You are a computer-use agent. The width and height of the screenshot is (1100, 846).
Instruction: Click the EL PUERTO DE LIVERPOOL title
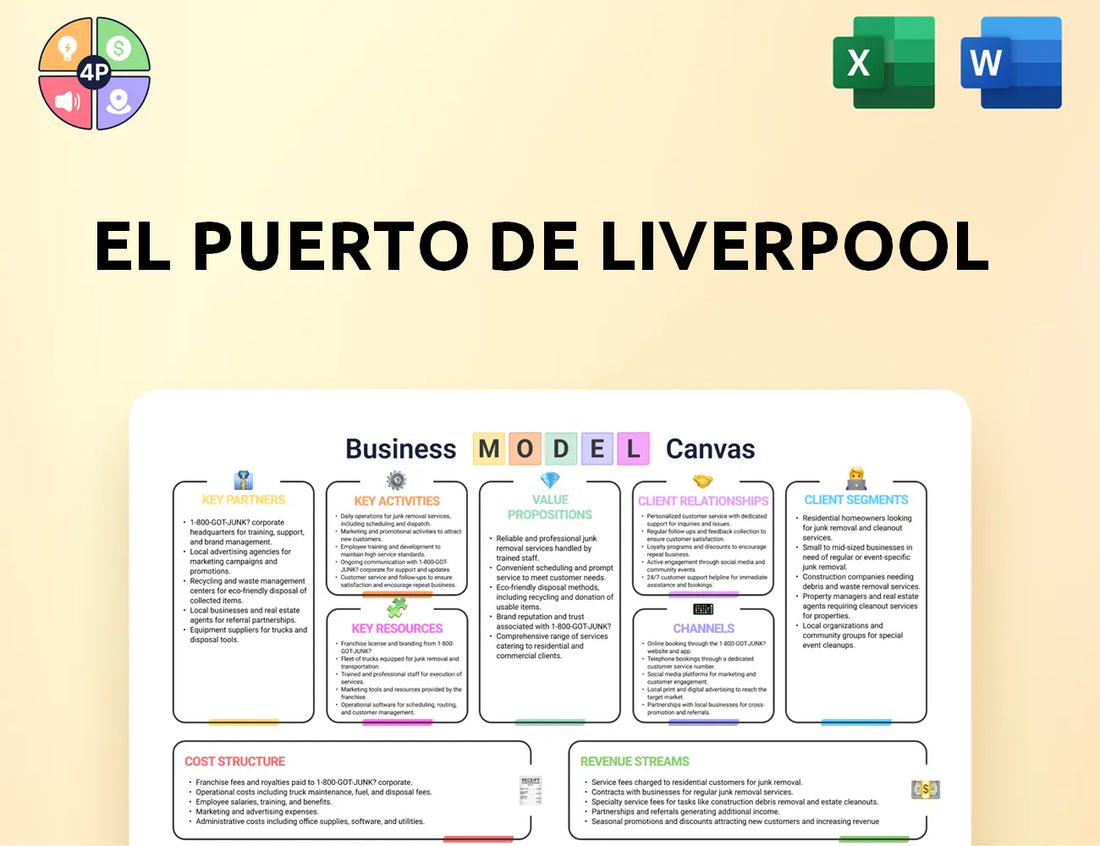(x=542, y=246)
